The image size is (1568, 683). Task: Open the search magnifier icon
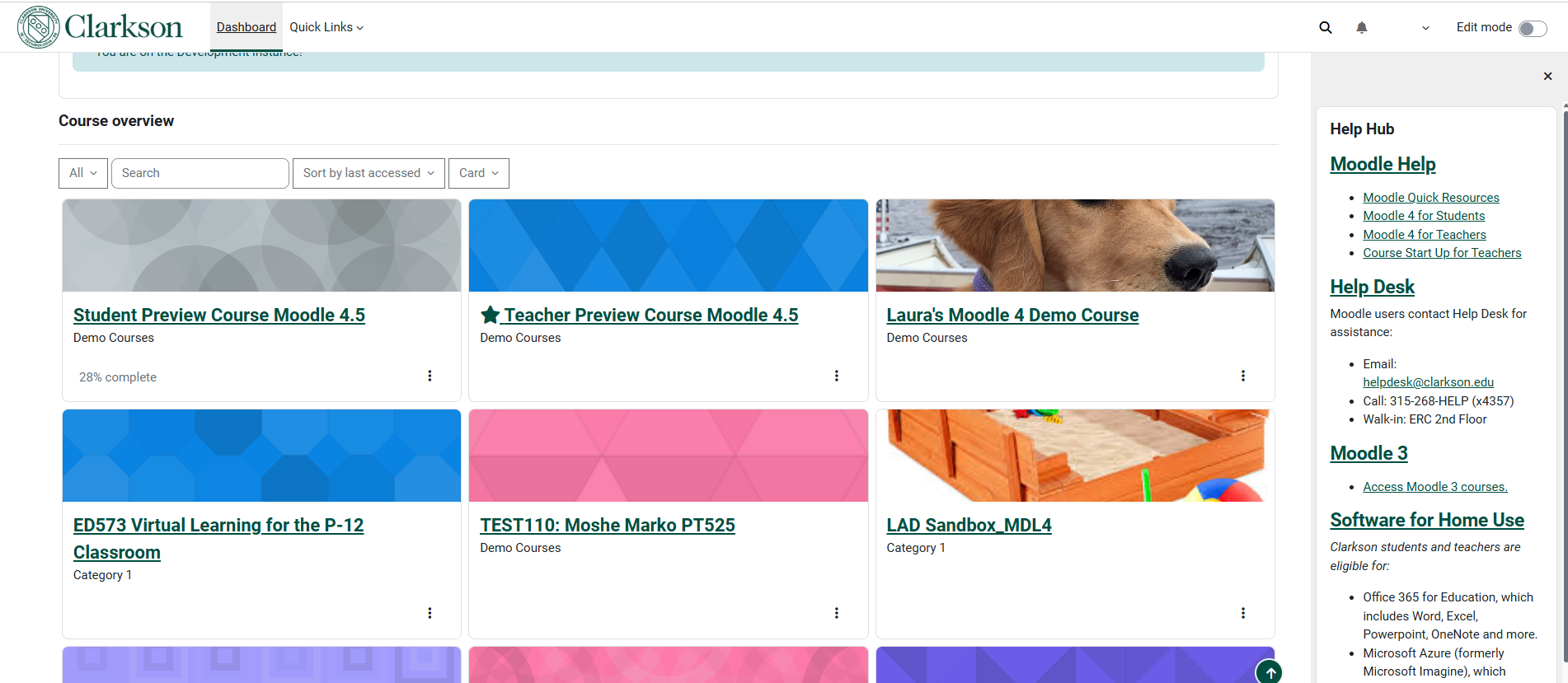(1326, 27)
